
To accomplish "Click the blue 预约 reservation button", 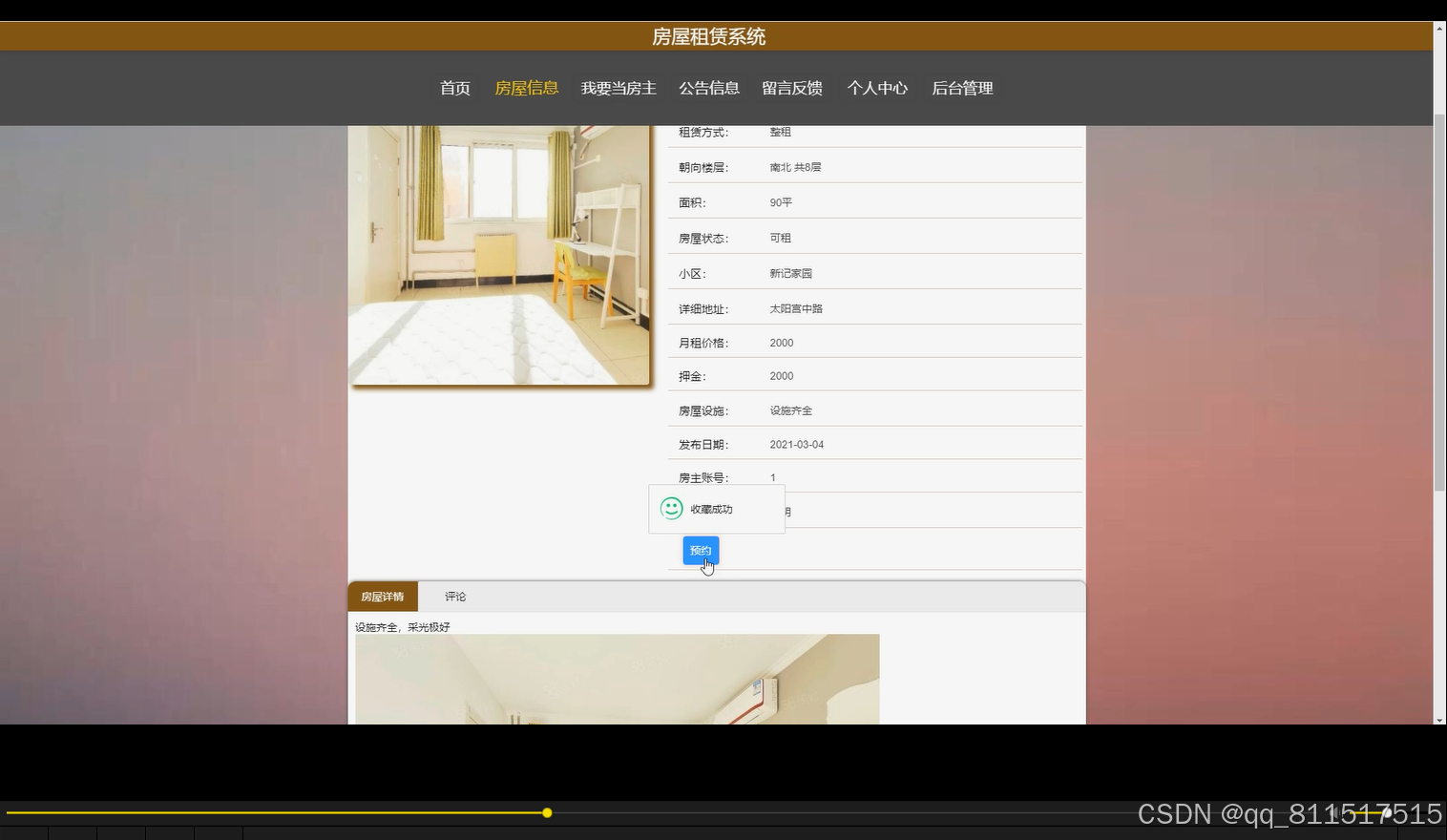I will (x=700, y=550).
